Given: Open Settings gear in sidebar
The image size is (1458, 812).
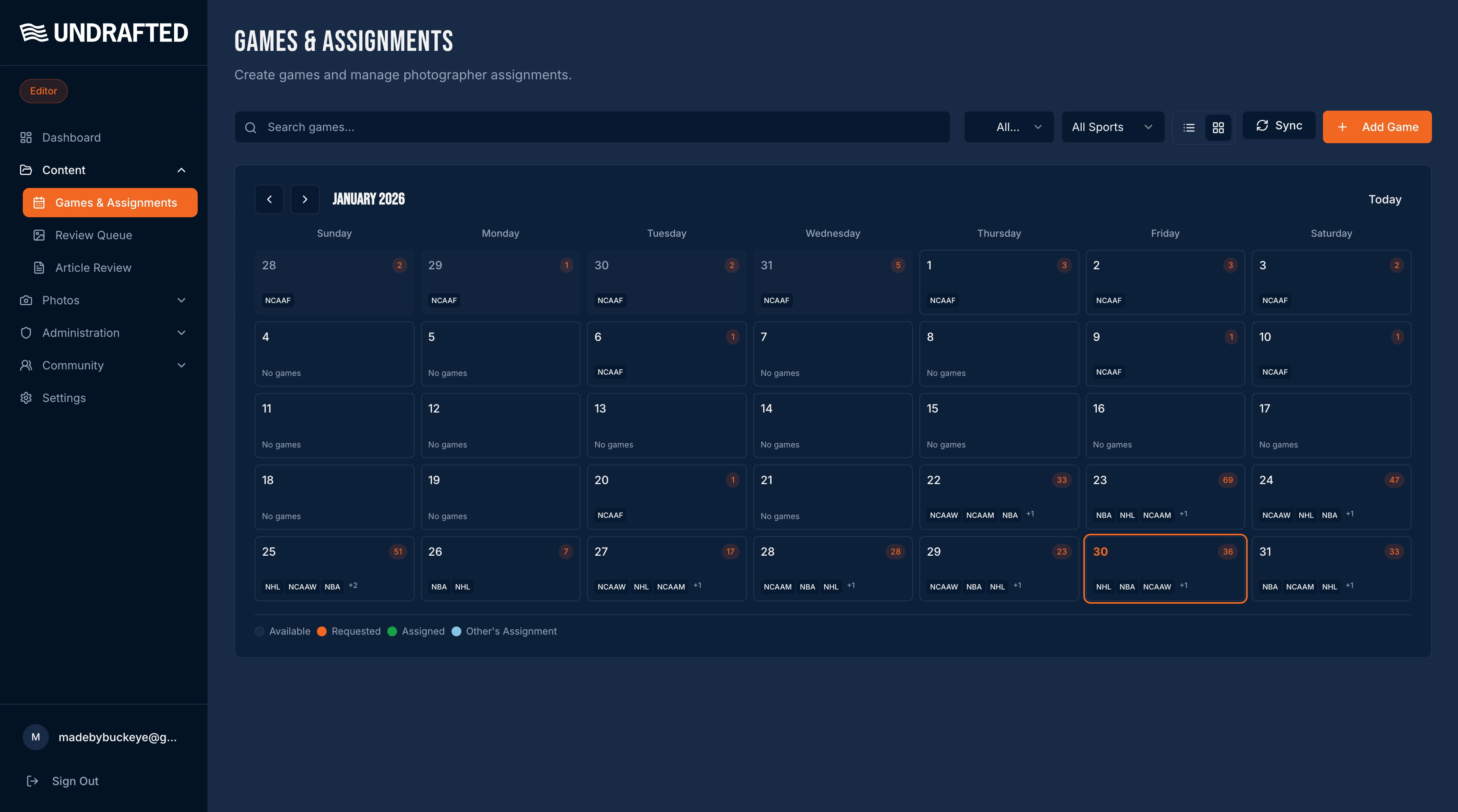Looking at the screenshot, I should coord(26,398).
